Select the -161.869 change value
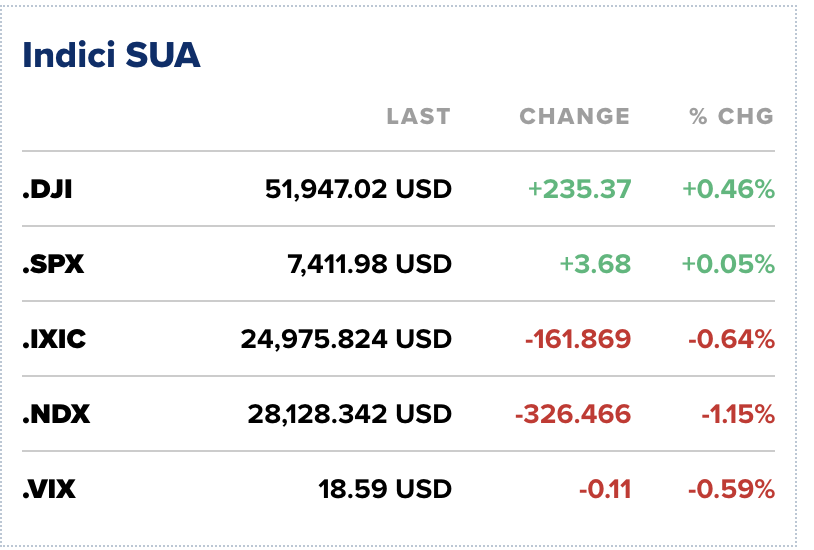This screenshot has height=550, width=814. pos(578,339)
